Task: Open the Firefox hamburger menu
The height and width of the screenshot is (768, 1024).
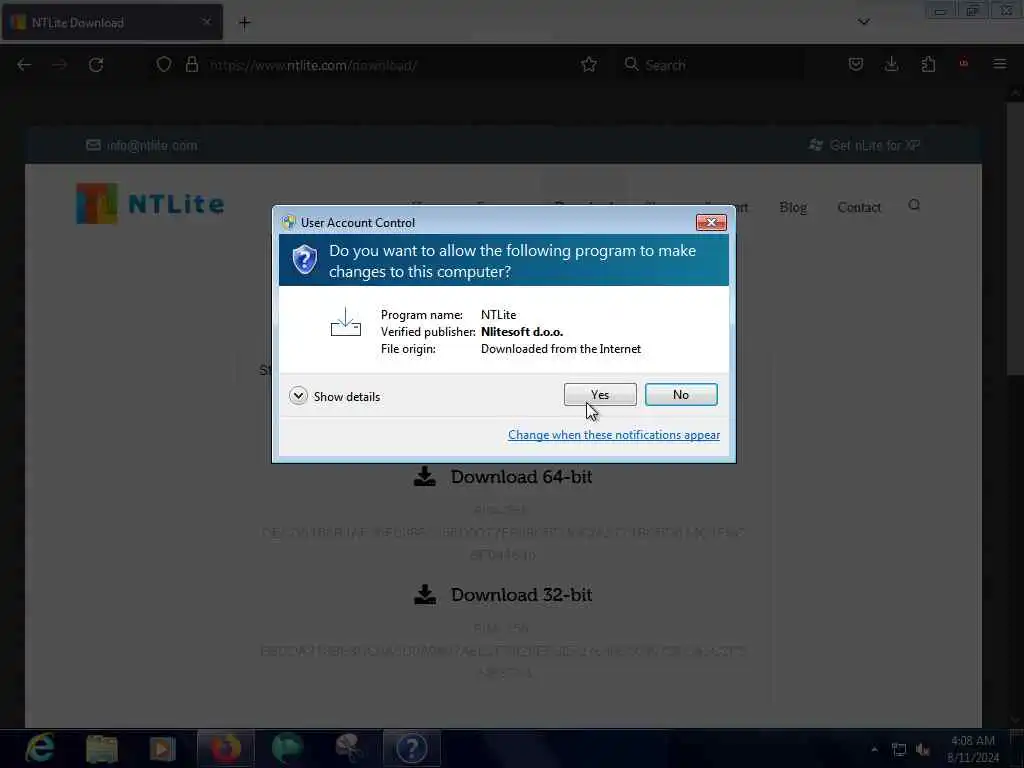Action: [x=1000, y=64]
